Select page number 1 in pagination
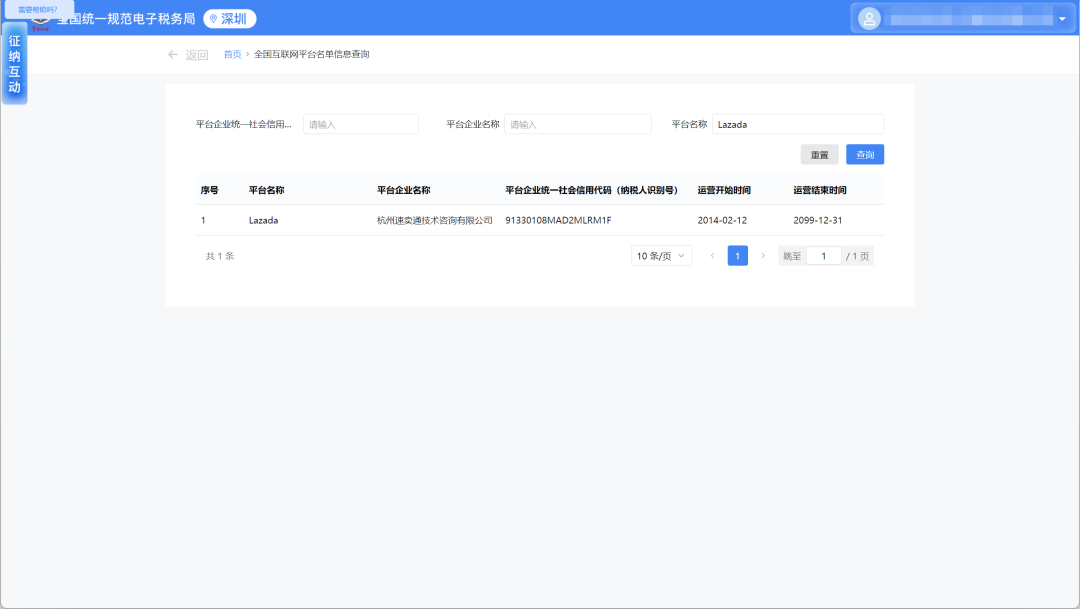The image size is (1080, 609). [x=737, y=256]
